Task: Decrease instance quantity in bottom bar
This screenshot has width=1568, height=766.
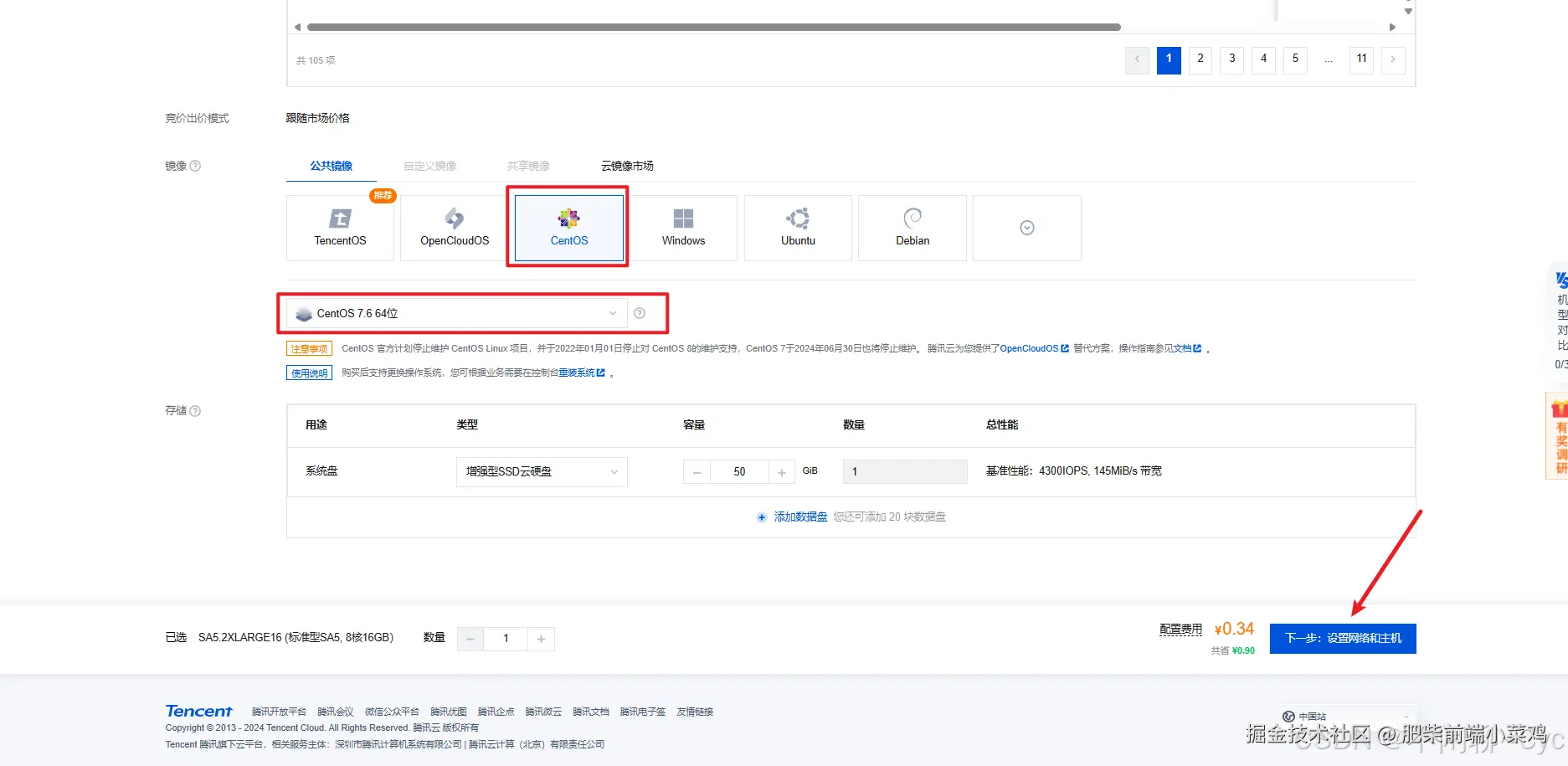Action: (x=470, y=639)
